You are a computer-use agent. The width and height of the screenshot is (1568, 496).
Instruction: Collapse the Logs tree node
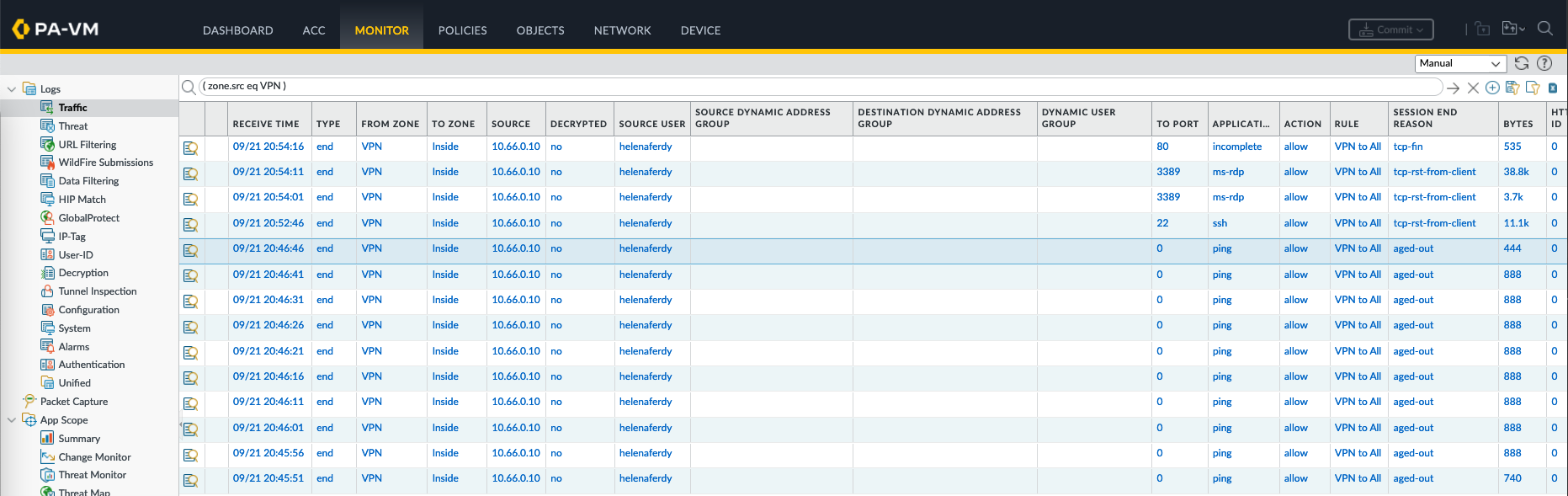(12, 89)
